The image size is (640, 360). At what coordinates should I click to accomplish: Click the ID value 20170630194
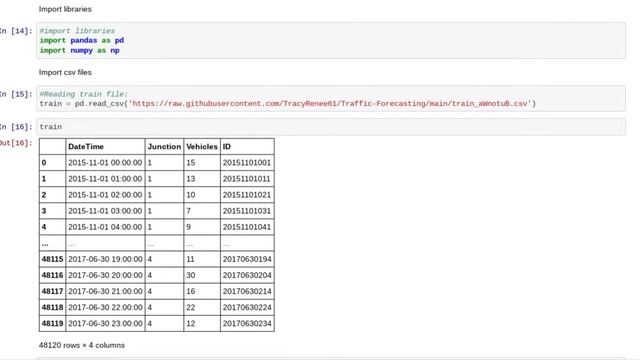click(247, 259)
